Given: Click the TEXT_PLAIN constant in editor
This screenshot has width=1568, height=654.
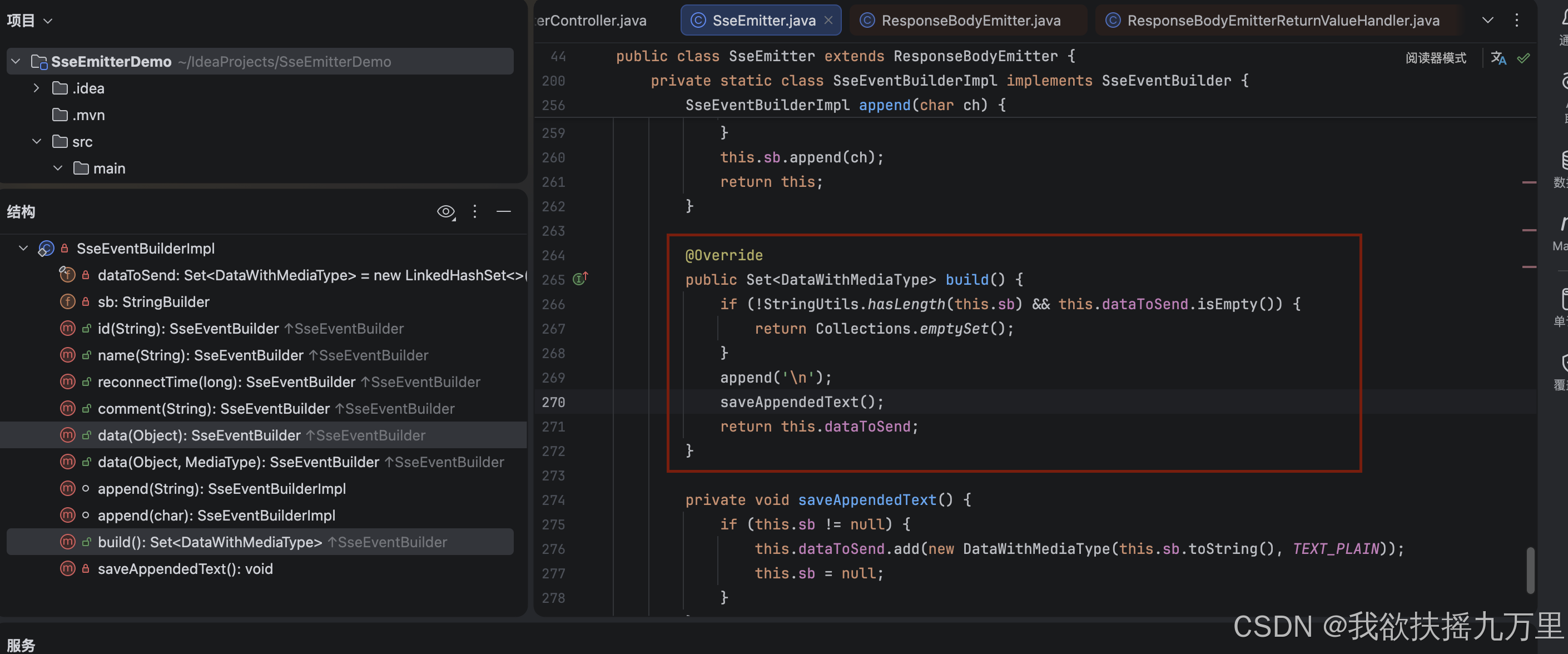Looking at the screenshot, I should [x=1336, y=549].
